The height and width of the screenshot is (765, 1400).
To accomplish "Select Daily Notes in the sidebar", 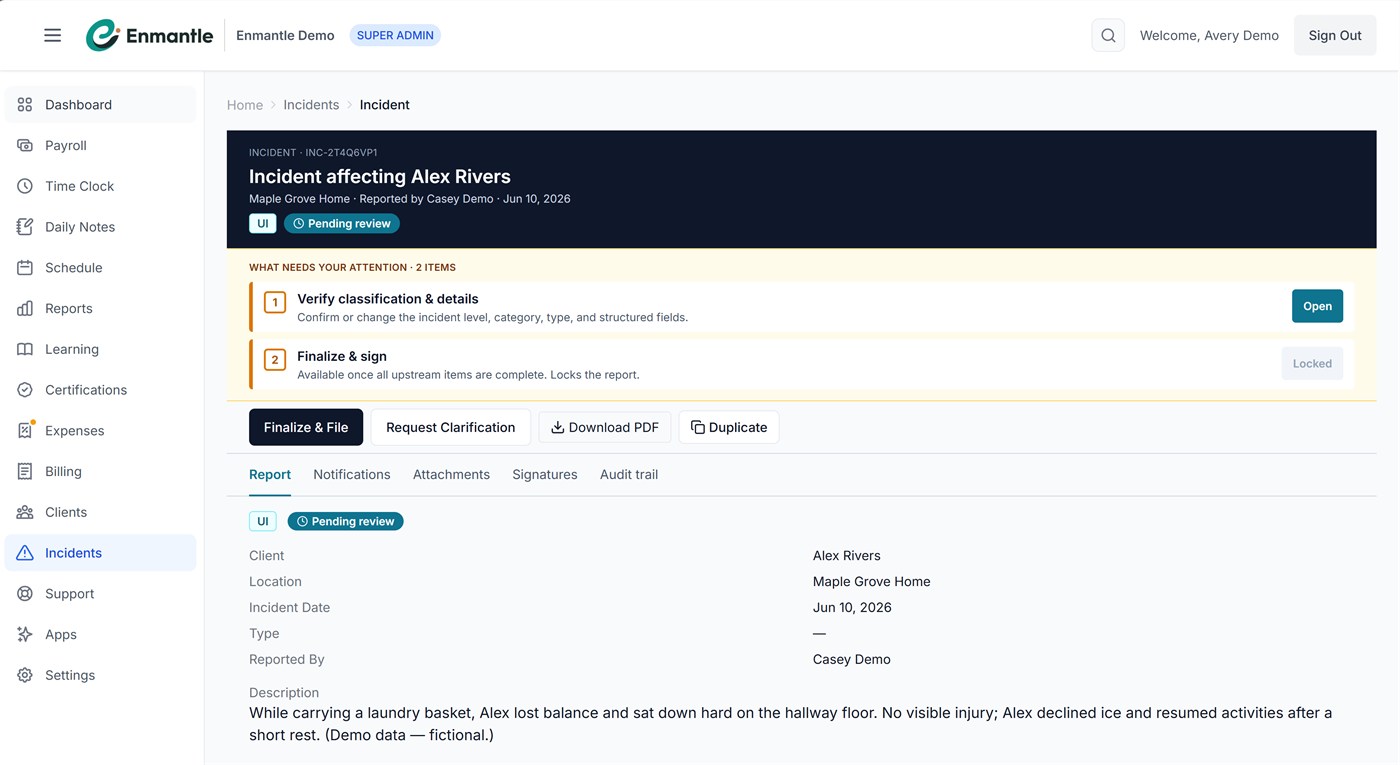I will [x=101, y=227].
